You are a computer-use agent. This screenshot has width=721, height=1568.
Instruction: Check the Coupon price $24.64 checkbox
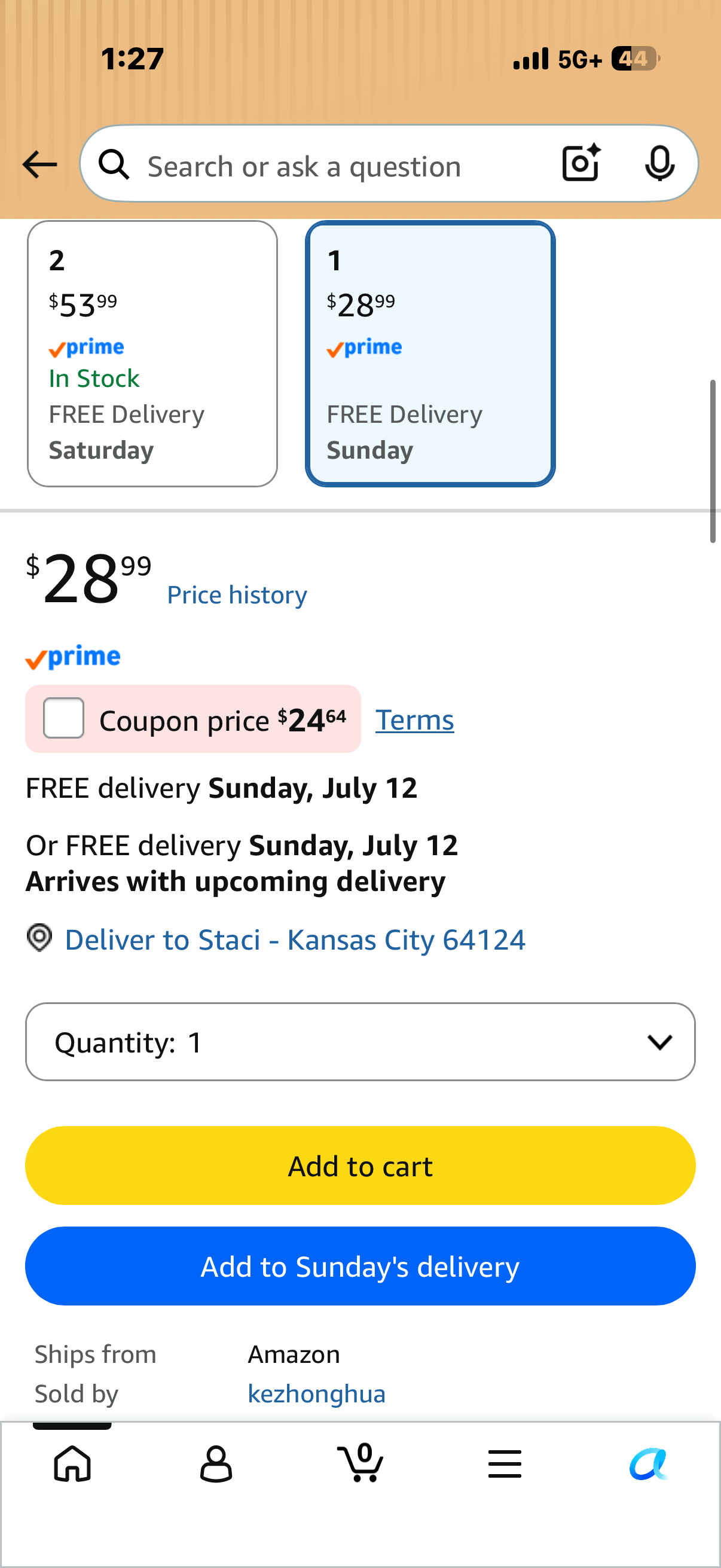pos(64,718)
